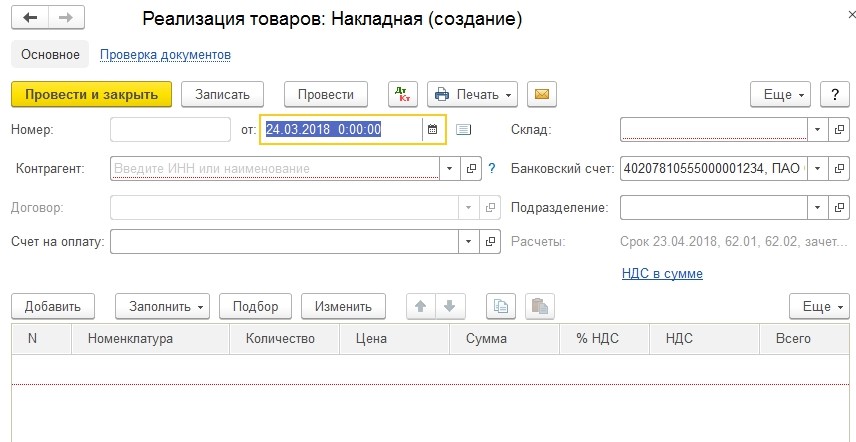Expand the Склад dropdown list
The height and width of the screenshot is (442, 856).
pos(817,129)
